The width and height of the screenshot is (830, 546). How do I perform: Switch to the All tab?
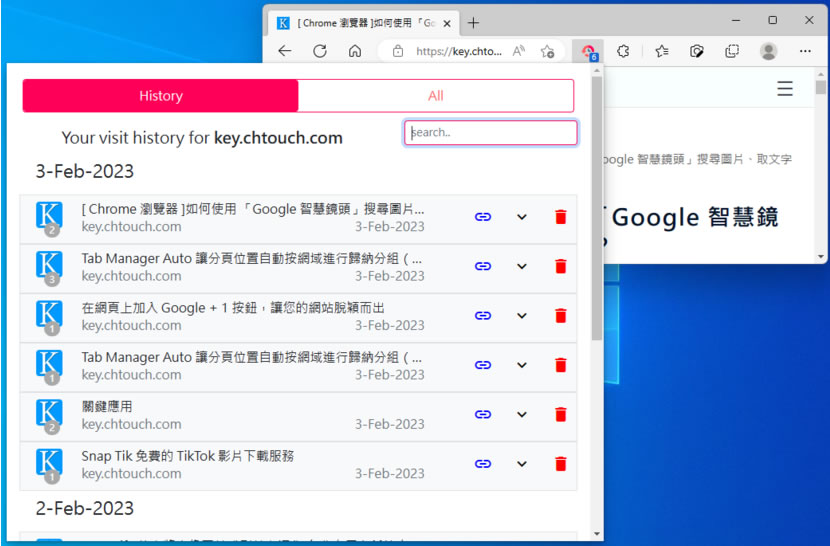tap(435, 96)
